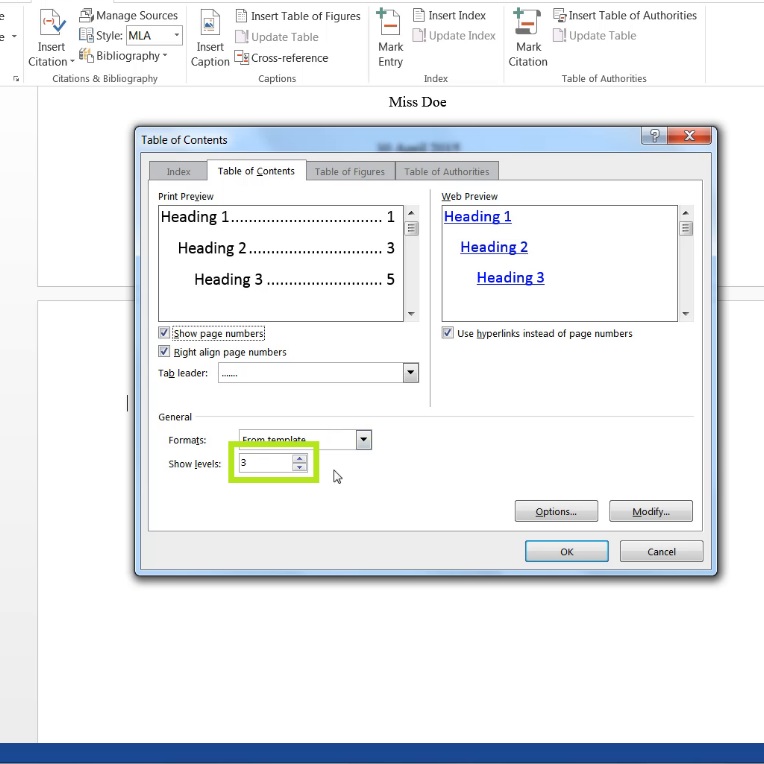764x764 pixels.
Task: Close the Table of Contents dialog
Action: [x=689, y=135]
